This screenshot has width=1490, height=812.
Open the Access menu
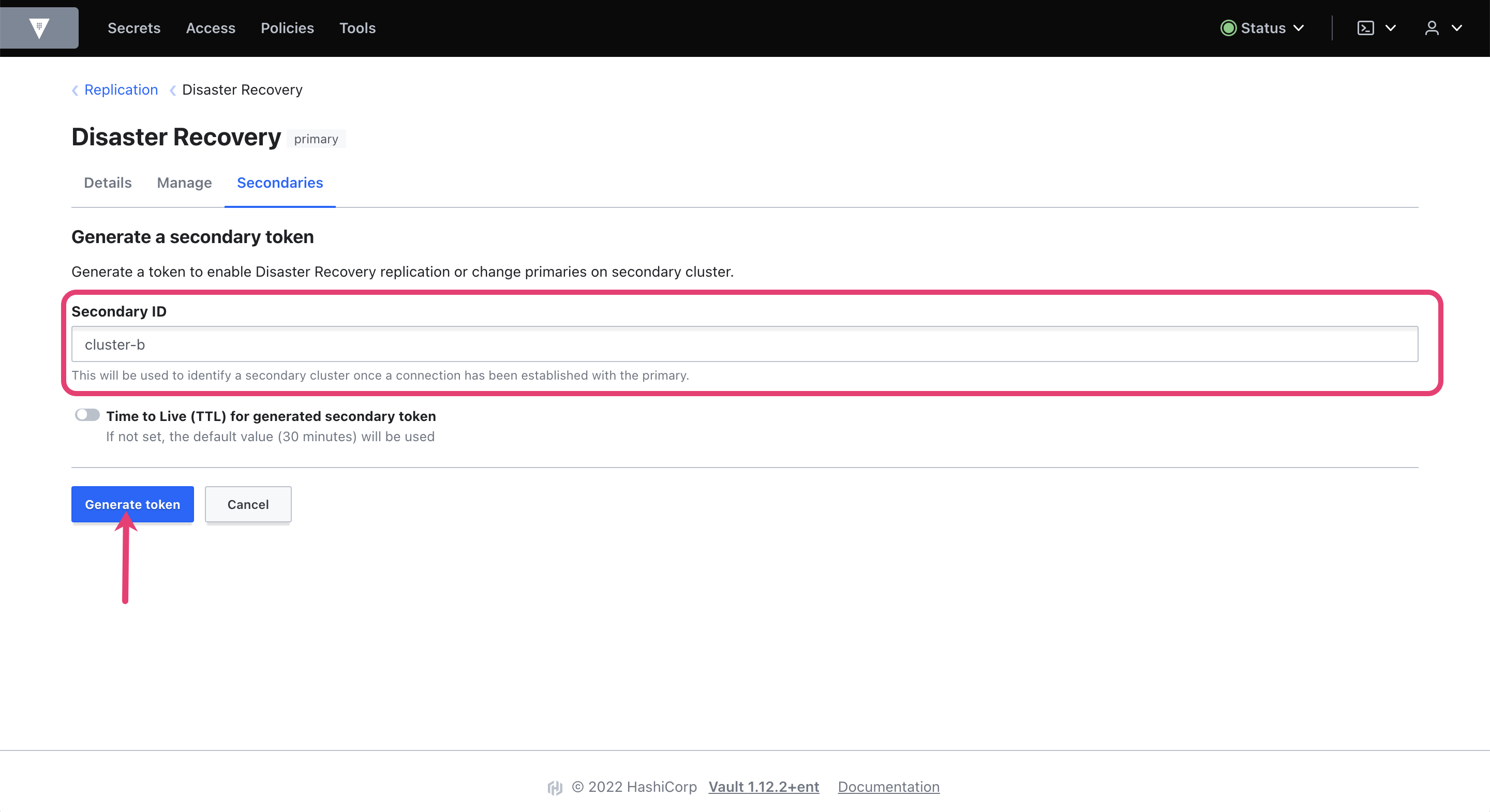click(211, 27)
